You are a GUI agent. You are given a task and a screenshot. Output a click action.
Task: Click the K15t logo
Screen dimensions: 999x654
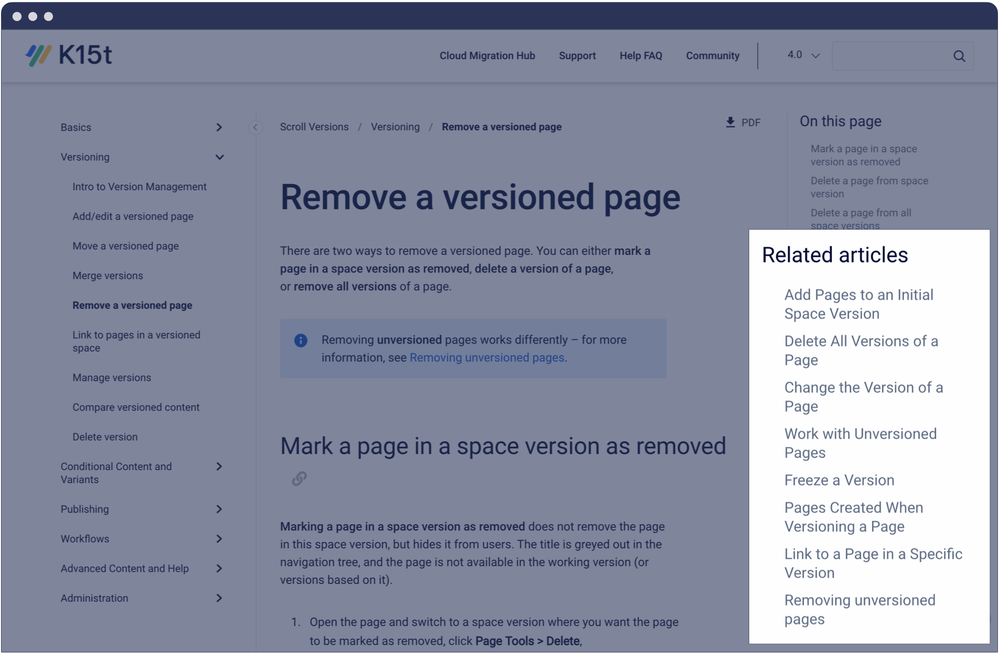[x=70, y=55]
